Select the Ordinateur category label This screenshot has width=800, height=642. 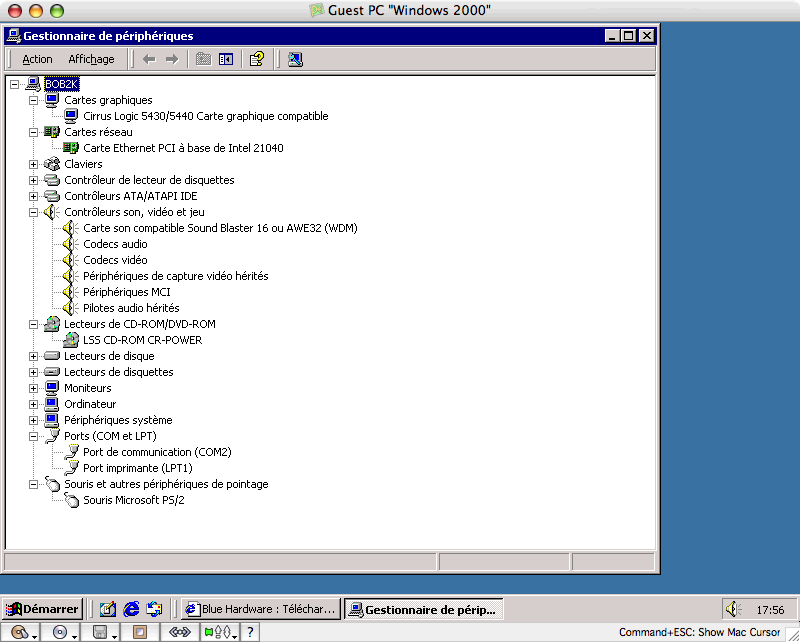(x=90, y=404)
